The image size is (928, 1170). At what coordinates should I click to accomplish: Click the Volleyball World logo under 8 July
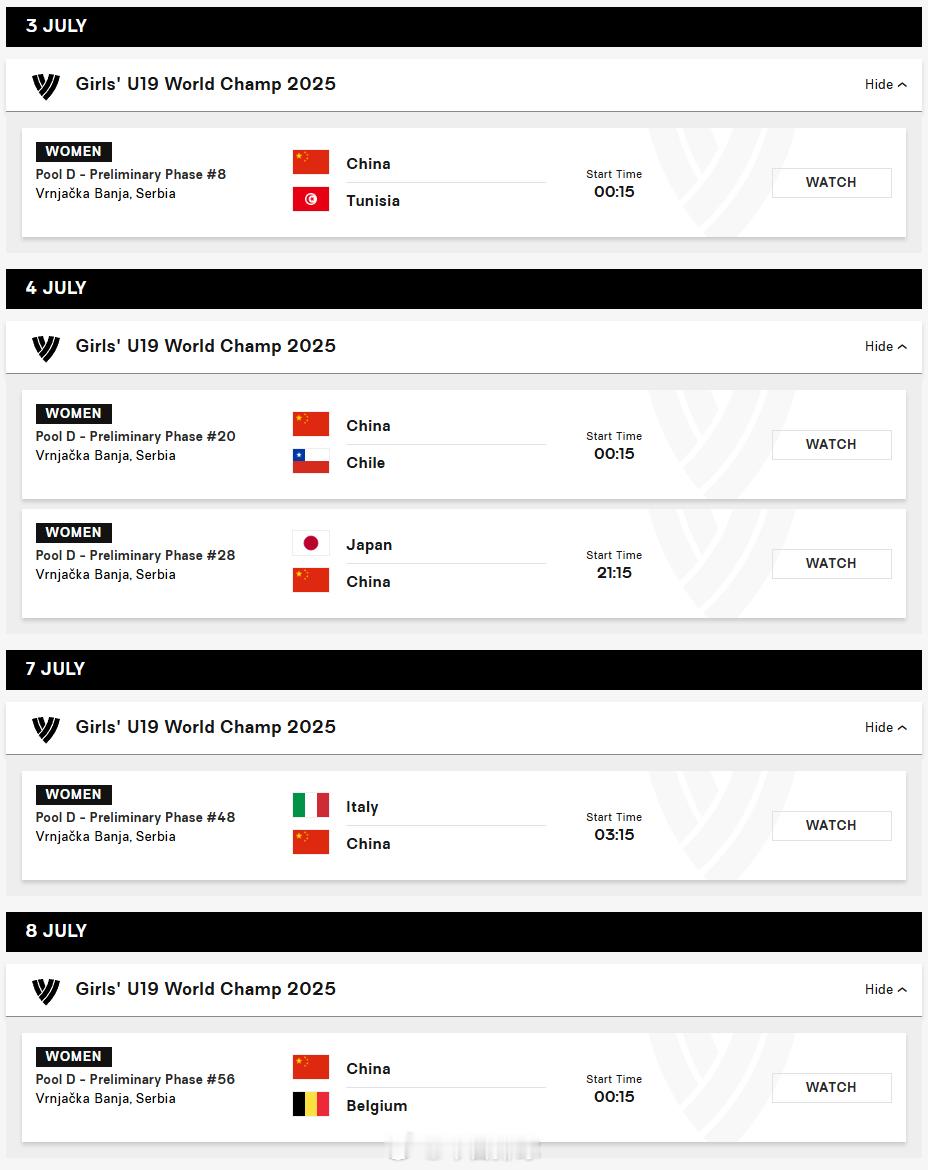click(46, 991)
